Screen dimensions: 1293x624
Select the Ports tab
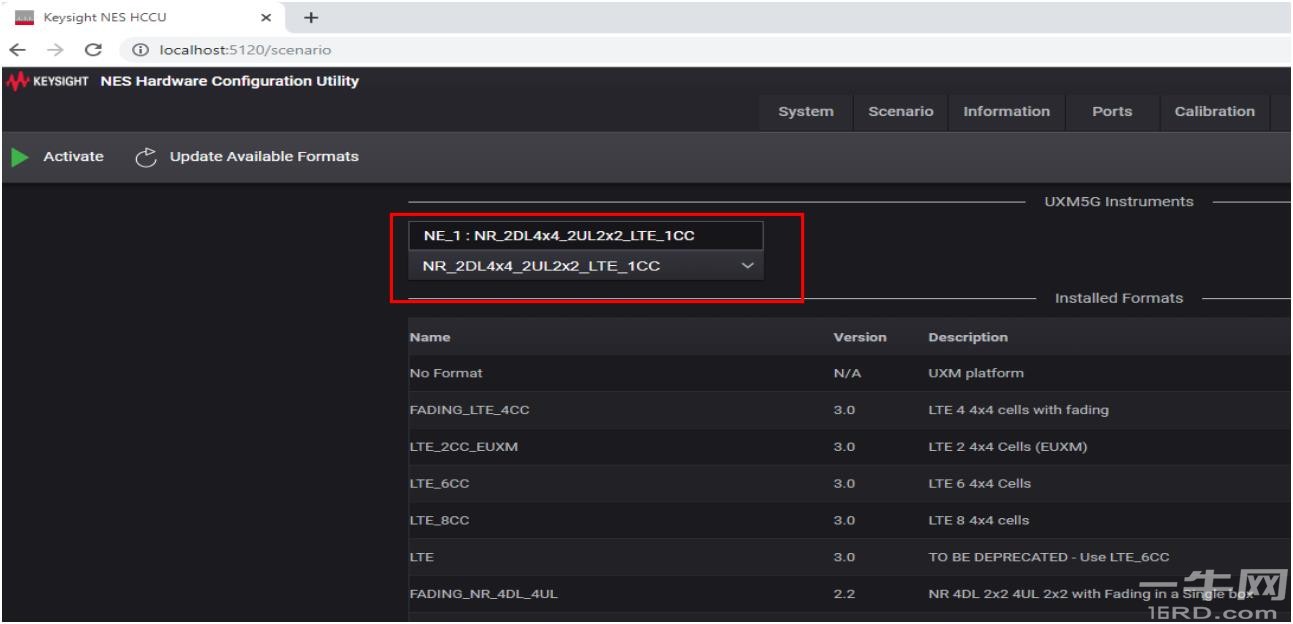pos(1112,112)
